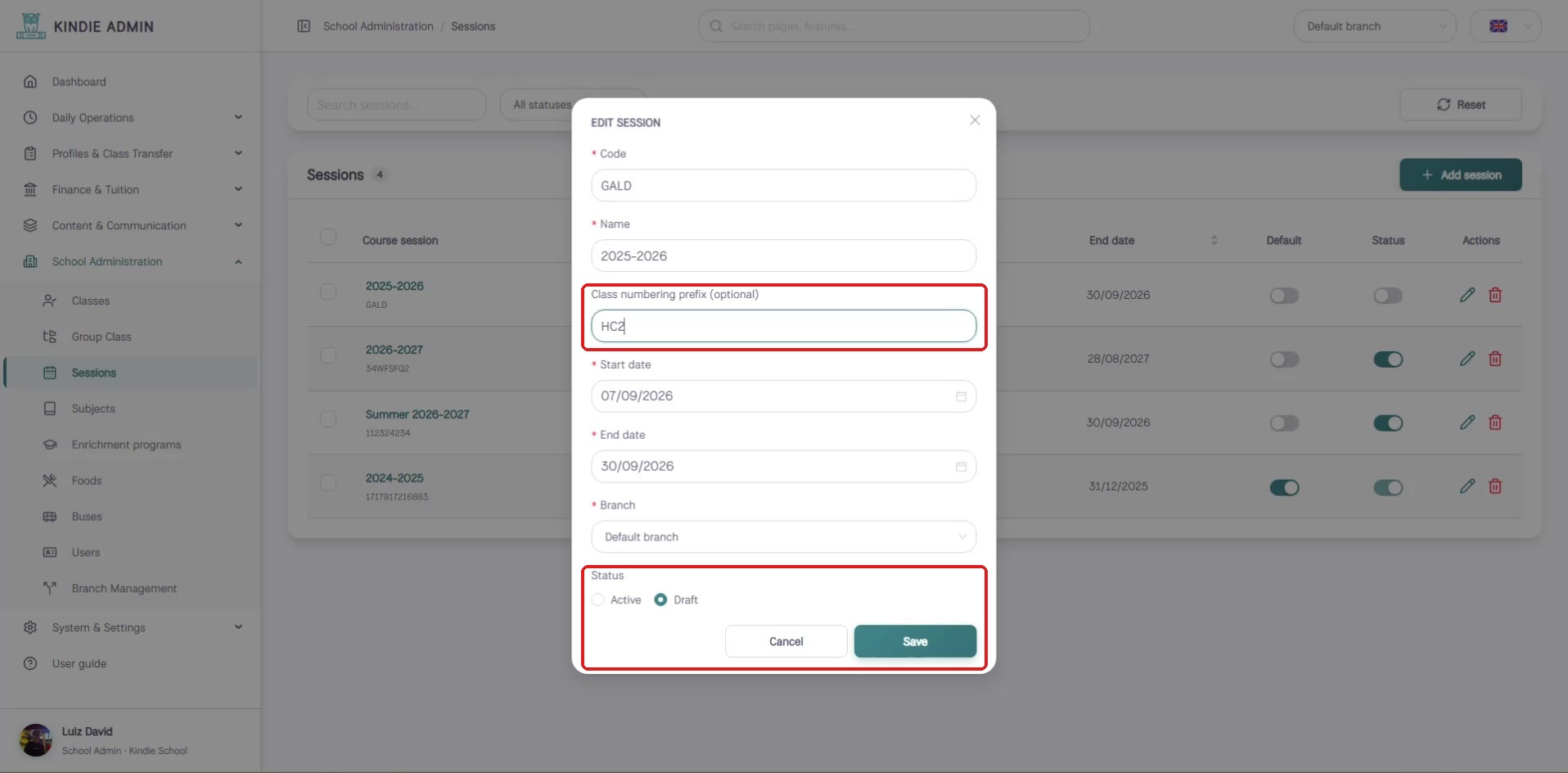Click the Reset button

coord(1461,105)
